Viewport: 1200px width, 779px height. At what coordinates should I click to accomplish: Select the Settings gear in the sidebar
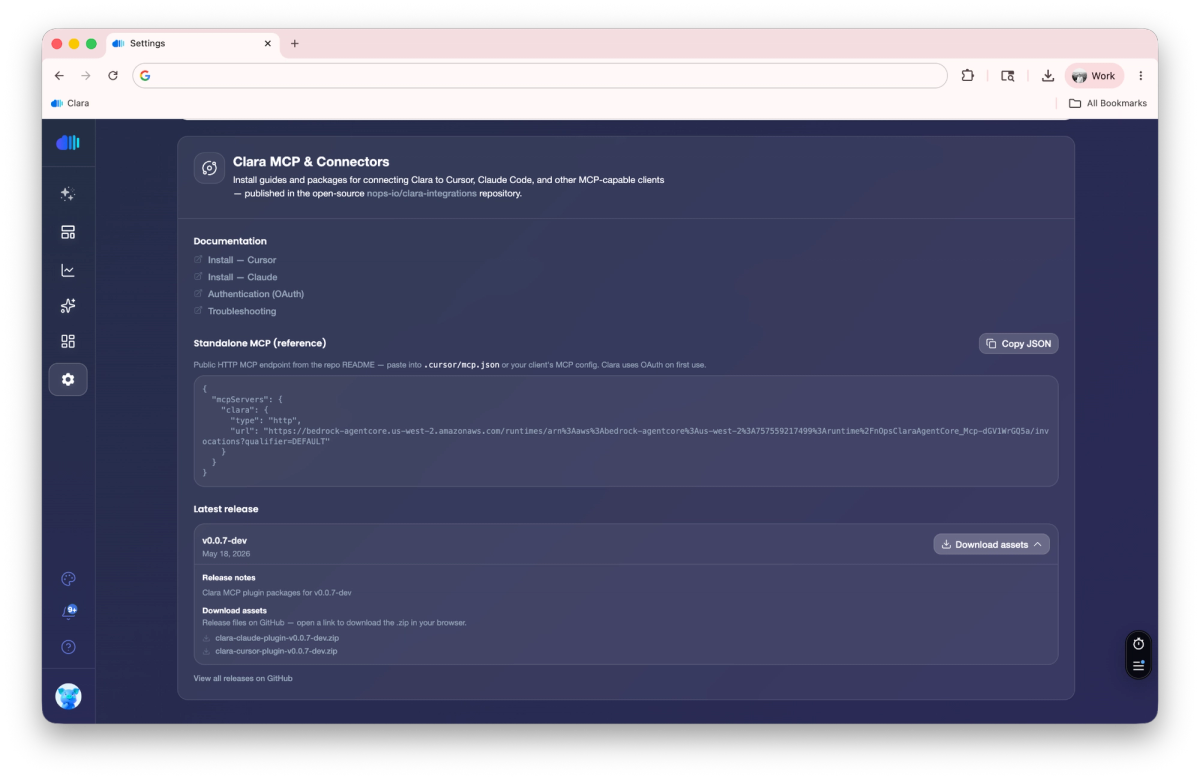pos(68,380)
